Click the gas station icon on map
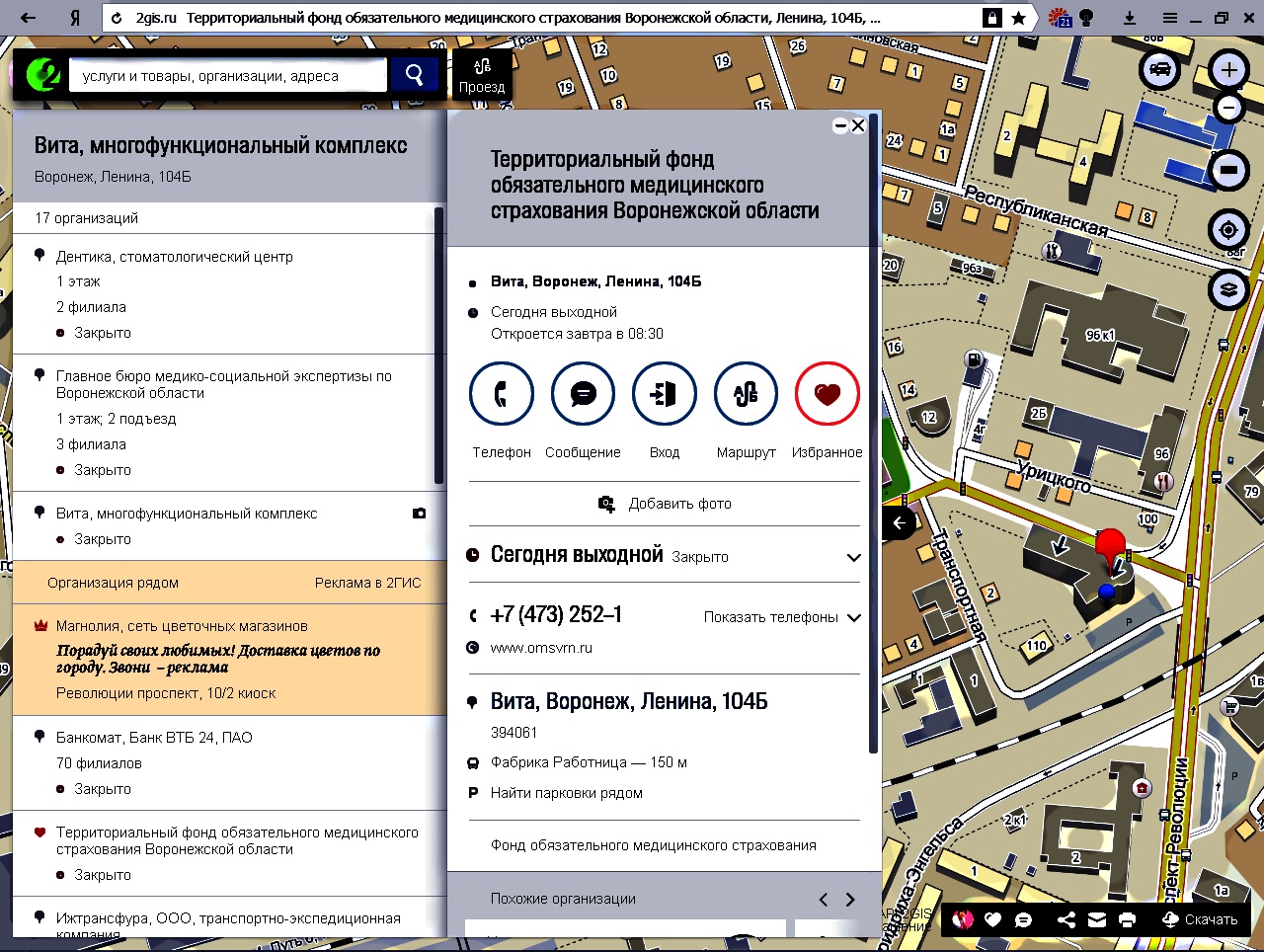The image size is (1264, 952). click(x=973, y=360)
